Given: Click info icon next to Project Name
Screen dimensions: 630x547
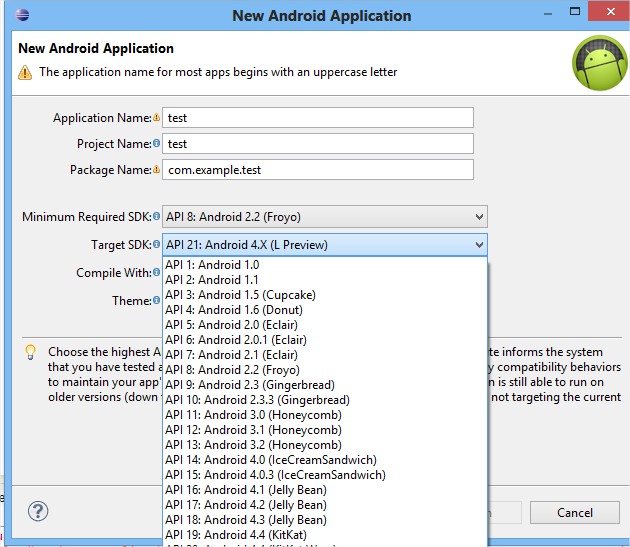Looking at the screenshot, I should pyautogui.click(x=156, y=143).
